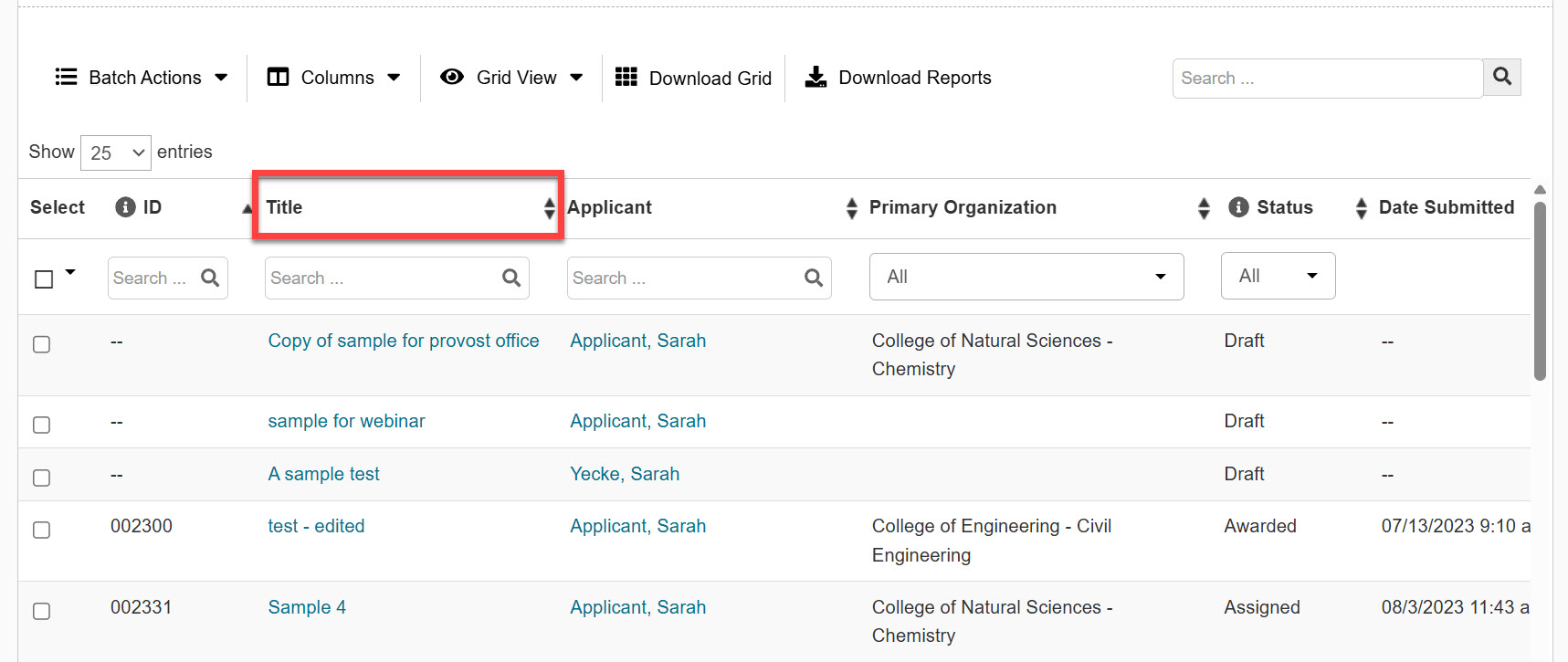Click the vertical scrollbar thumb of the grid
The width and height of the screenshot is (1568, 662).
1540,290
